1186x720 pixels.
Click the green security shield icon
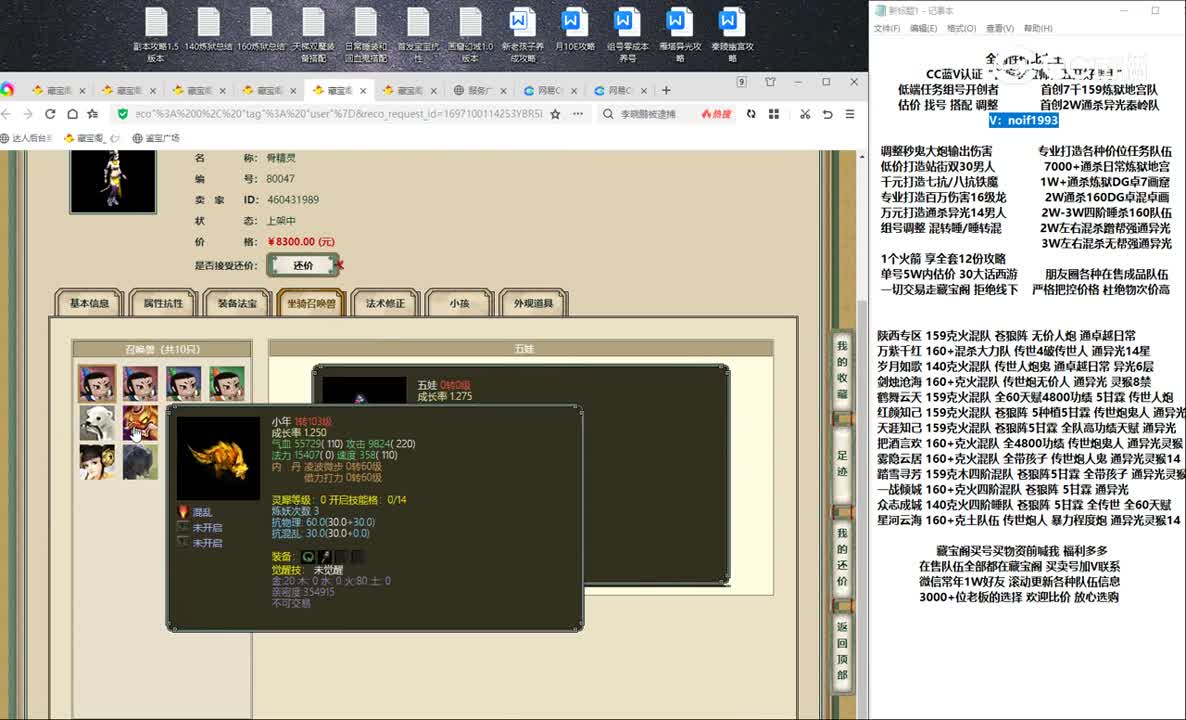pos(123,114)
